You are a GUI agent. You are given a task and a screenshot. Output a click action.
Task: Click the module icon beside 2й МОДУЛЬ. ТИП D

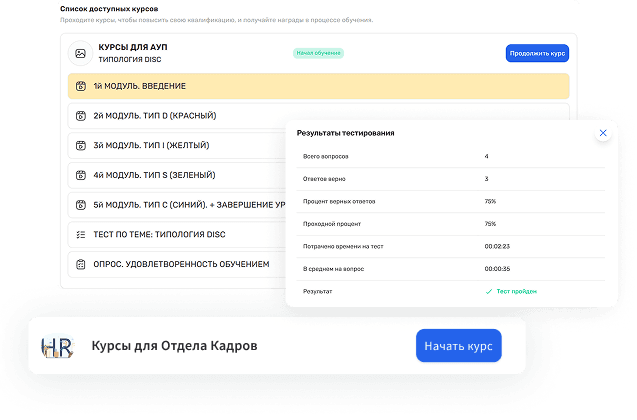click(x=81, y=116)
